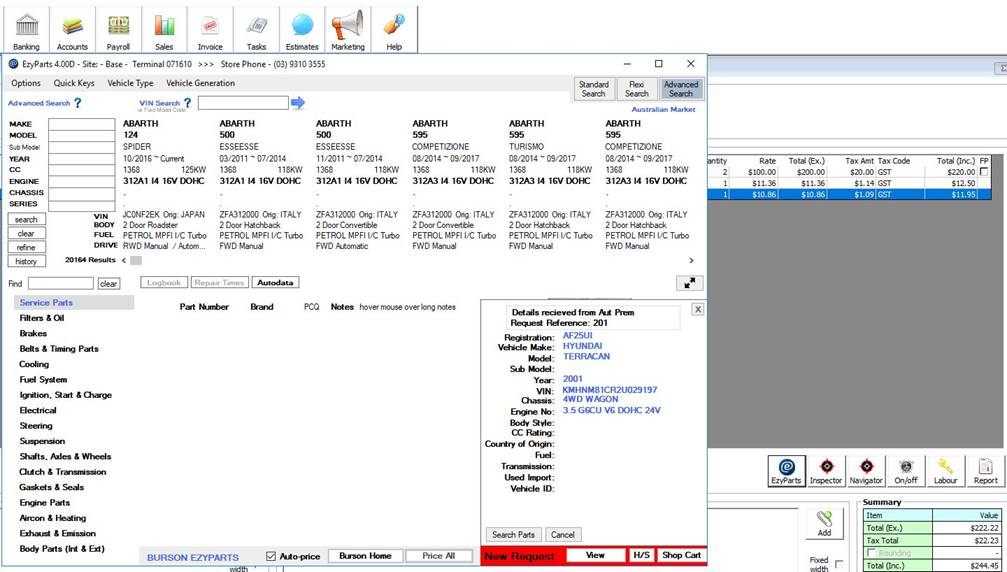The height and width of the screenshot is (572, 1007).
Task: Switch to Flexi Search mode
Action: click(637, 89)
